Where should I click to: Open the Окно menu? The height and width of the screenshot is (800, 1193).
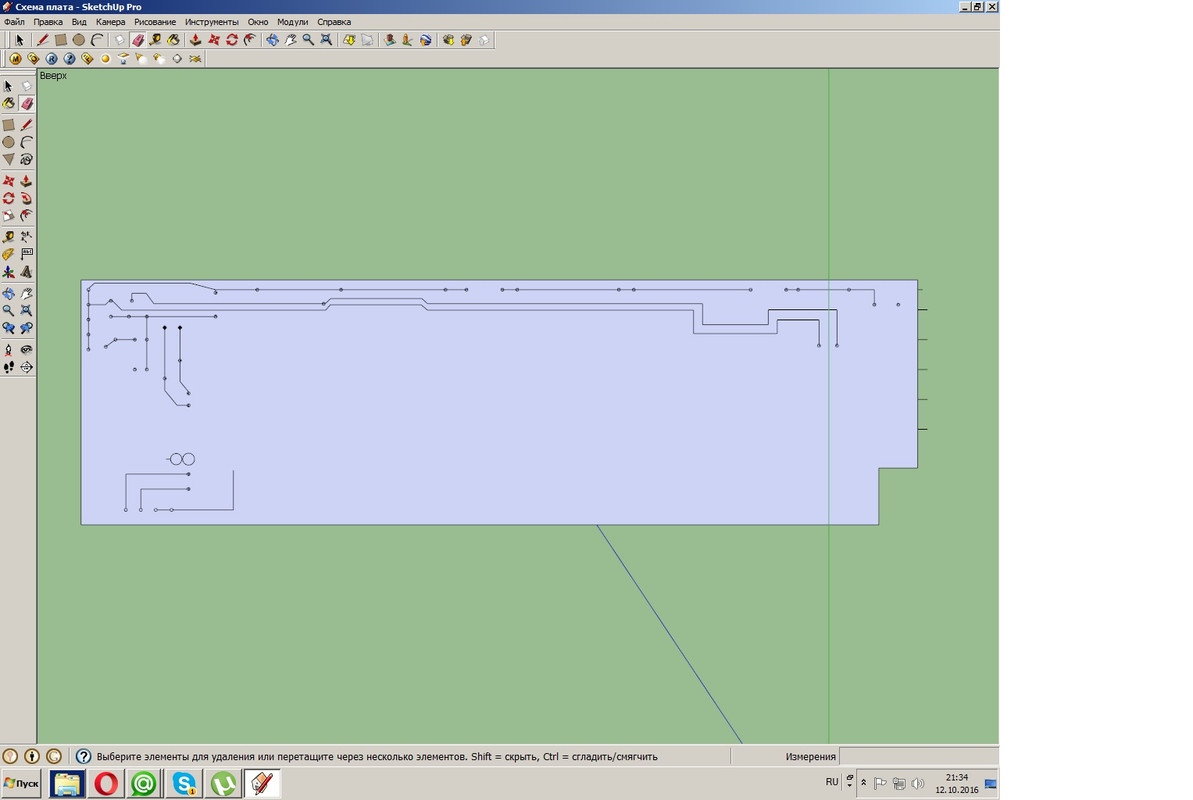pos(258,22)
